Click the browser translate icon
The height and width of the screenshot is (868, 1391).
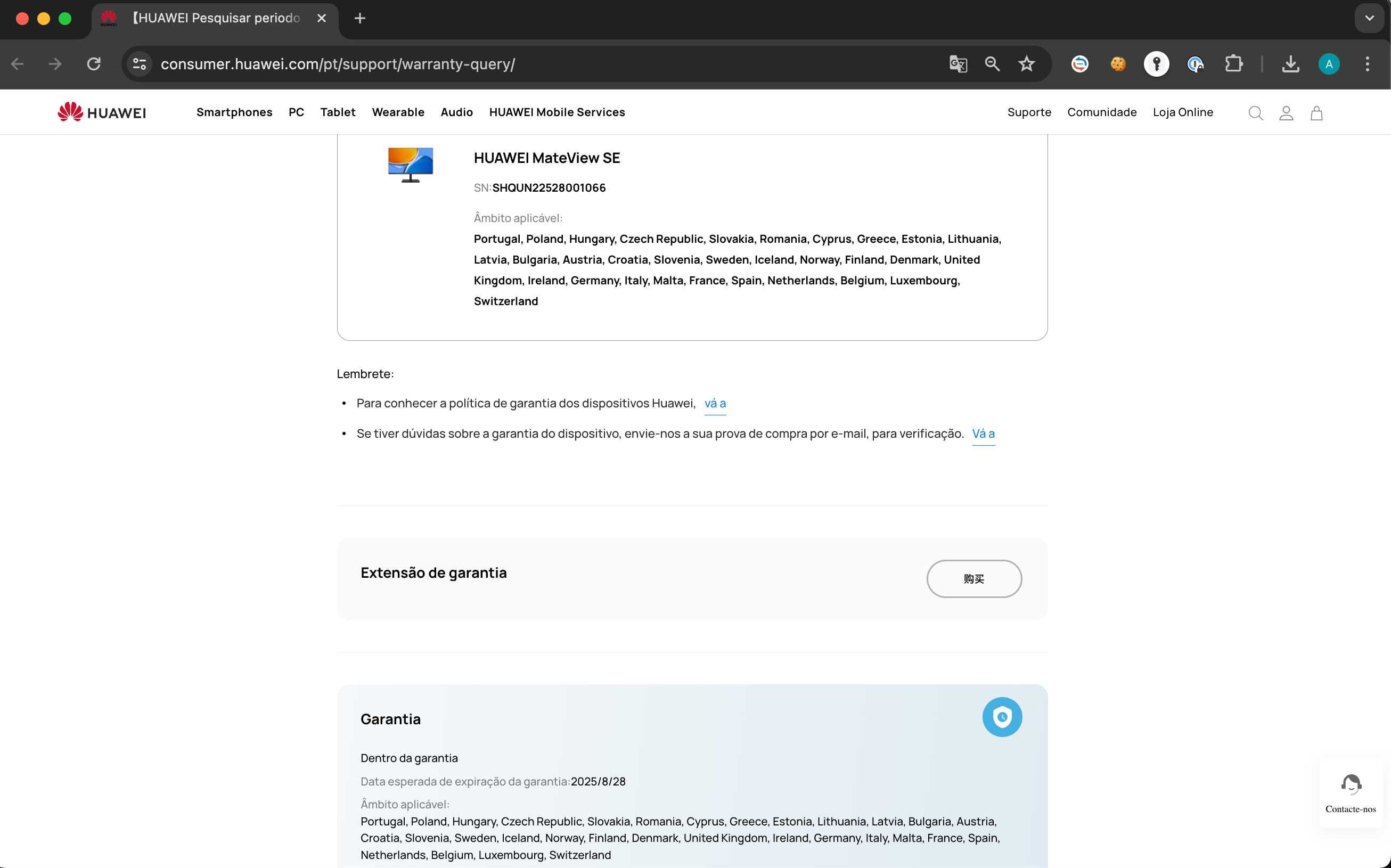click(956, 64)
